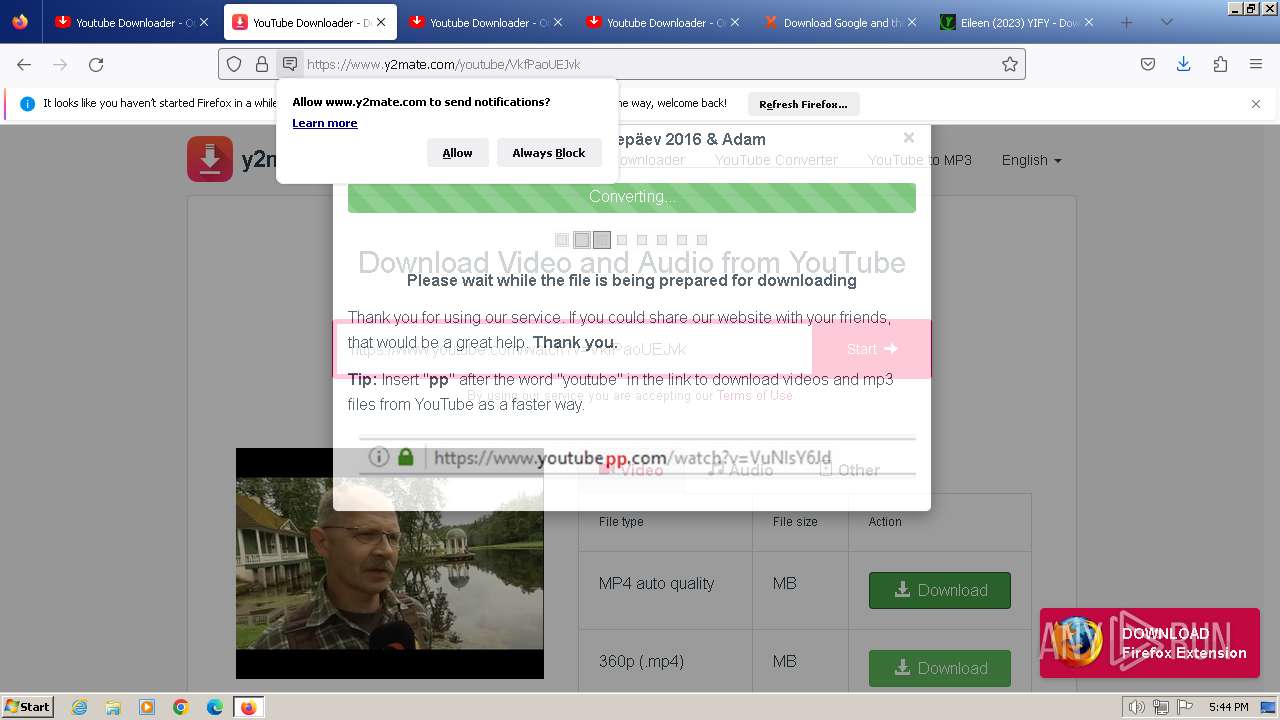Image resolution: width=1280 pixels, height=720 pixels.
Task: Click the volume speaker tray icon
Action: tap(1137, 707)
